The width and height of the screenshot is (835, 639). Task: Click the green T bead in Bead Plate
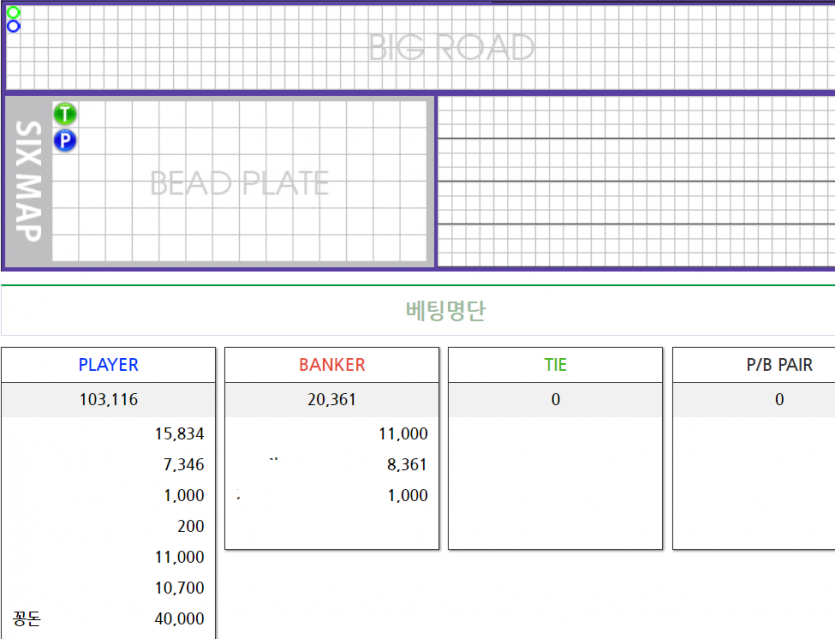(65, 114)
